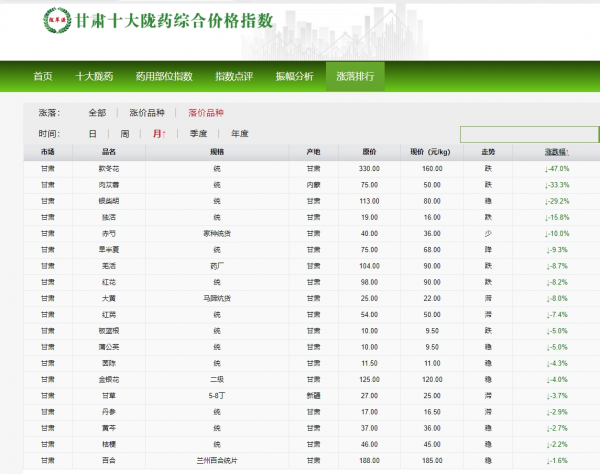Choose the 周 time period

tap(125, 134)
